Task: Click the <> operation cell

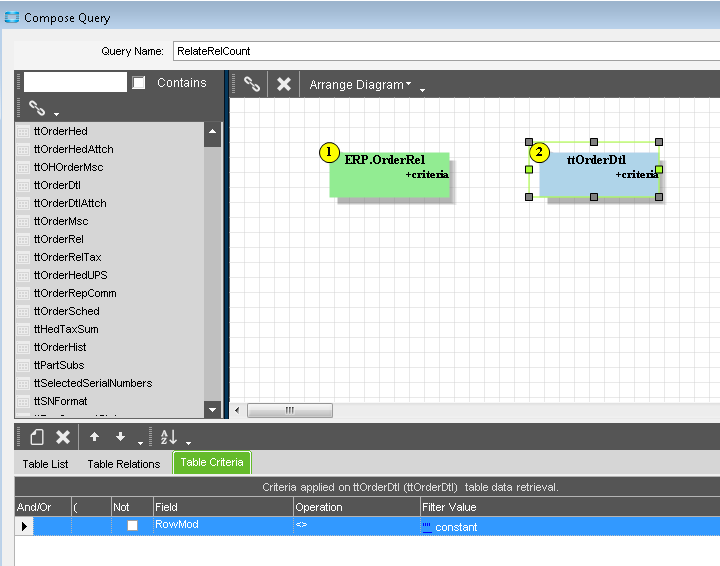Action: point(357,525)
